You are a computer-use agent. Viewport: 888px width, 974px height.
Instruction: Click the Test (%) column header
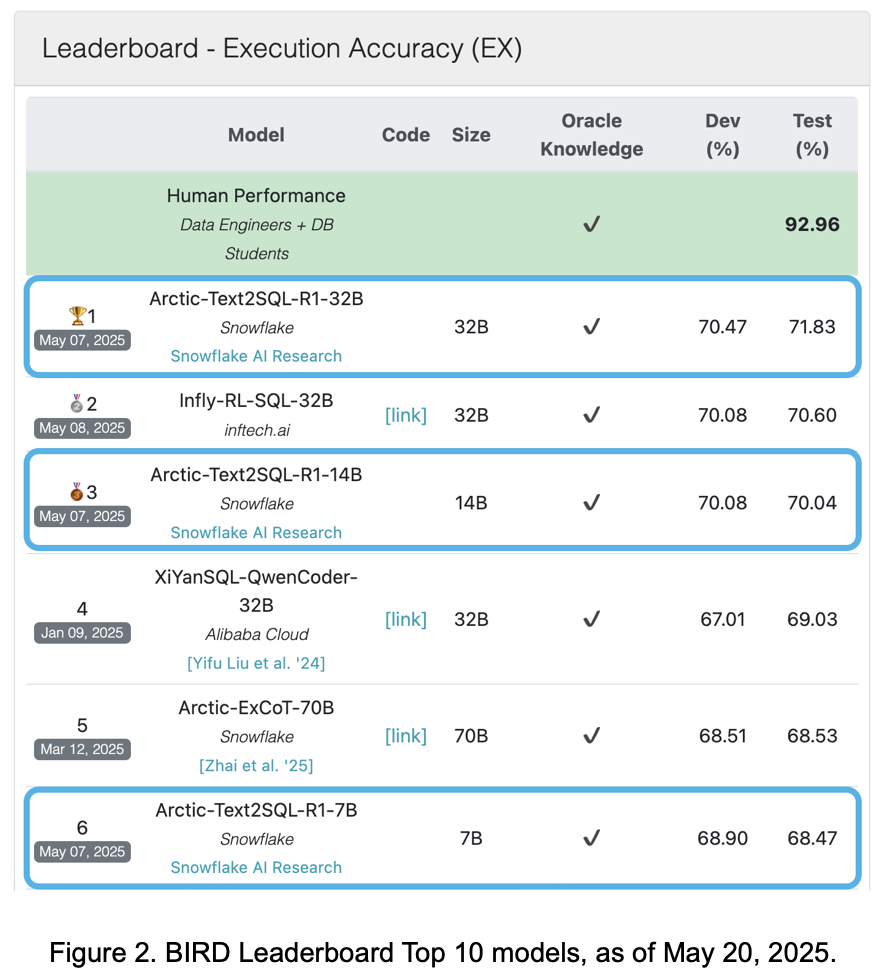812,135
